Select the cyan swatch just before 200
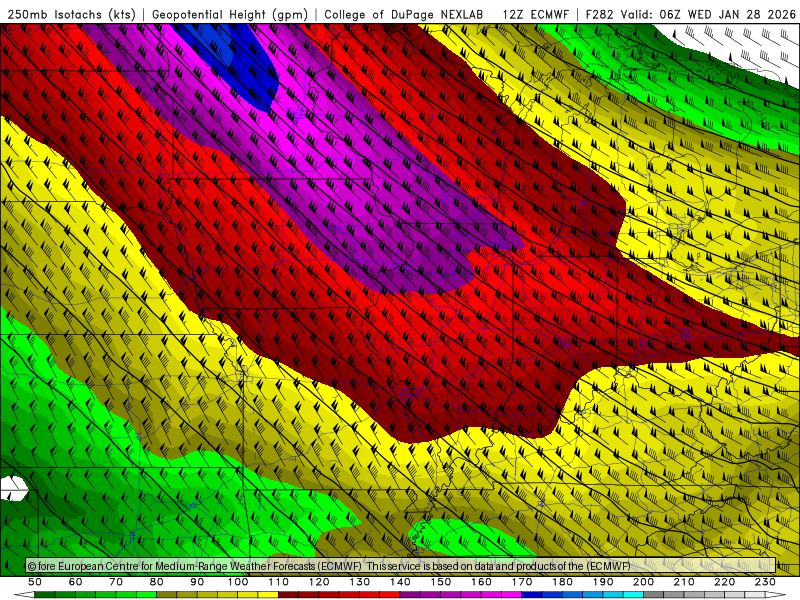800x600 pixels. (633, 595)
